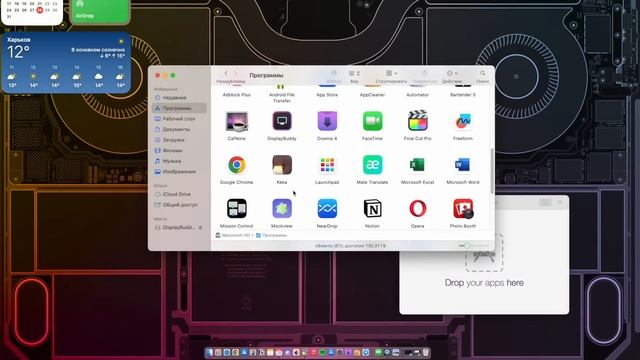Open Trash in the Dock

click(426, 352)
